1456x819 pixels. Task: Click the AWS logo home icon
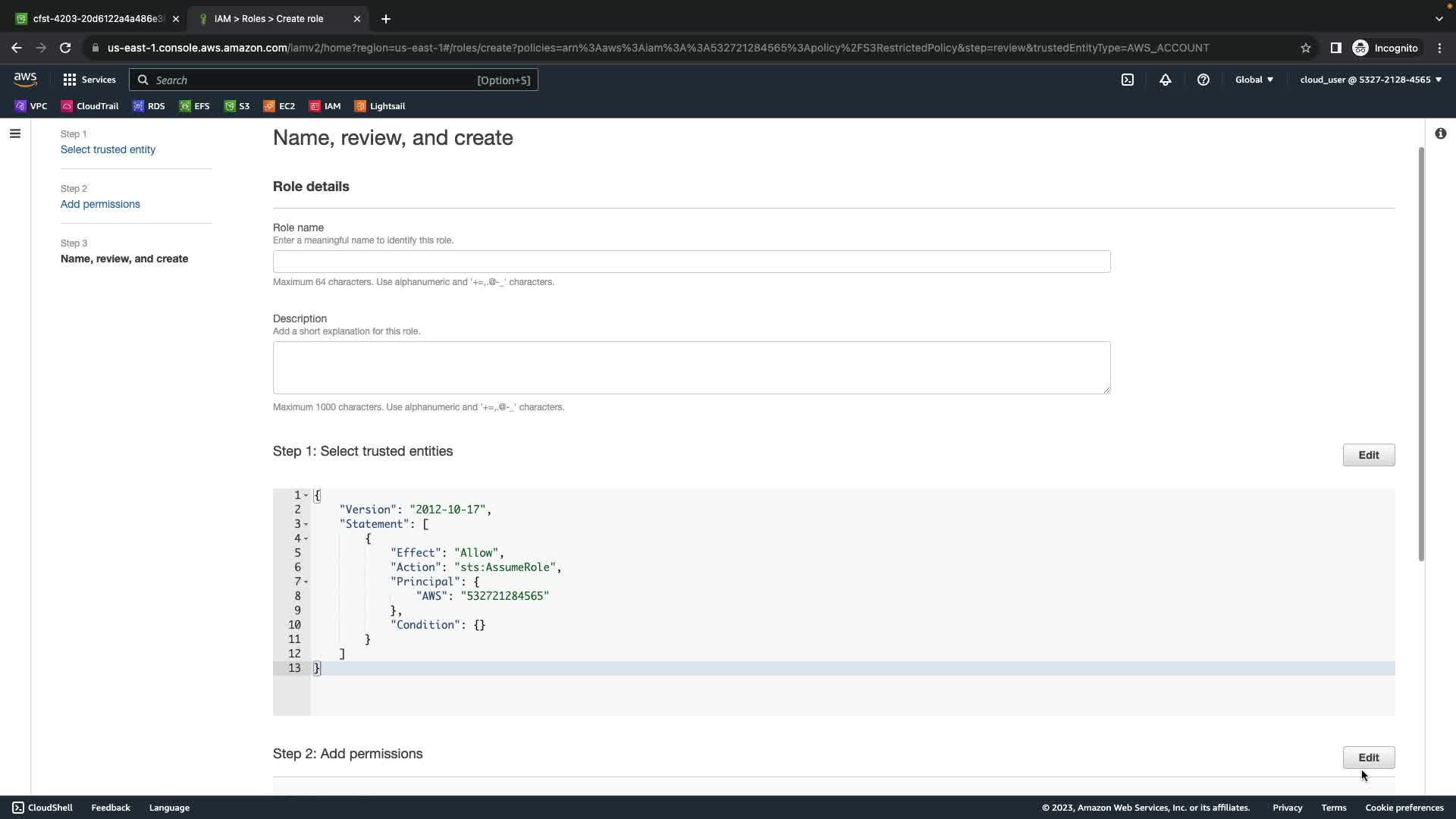tap(25, 80)
